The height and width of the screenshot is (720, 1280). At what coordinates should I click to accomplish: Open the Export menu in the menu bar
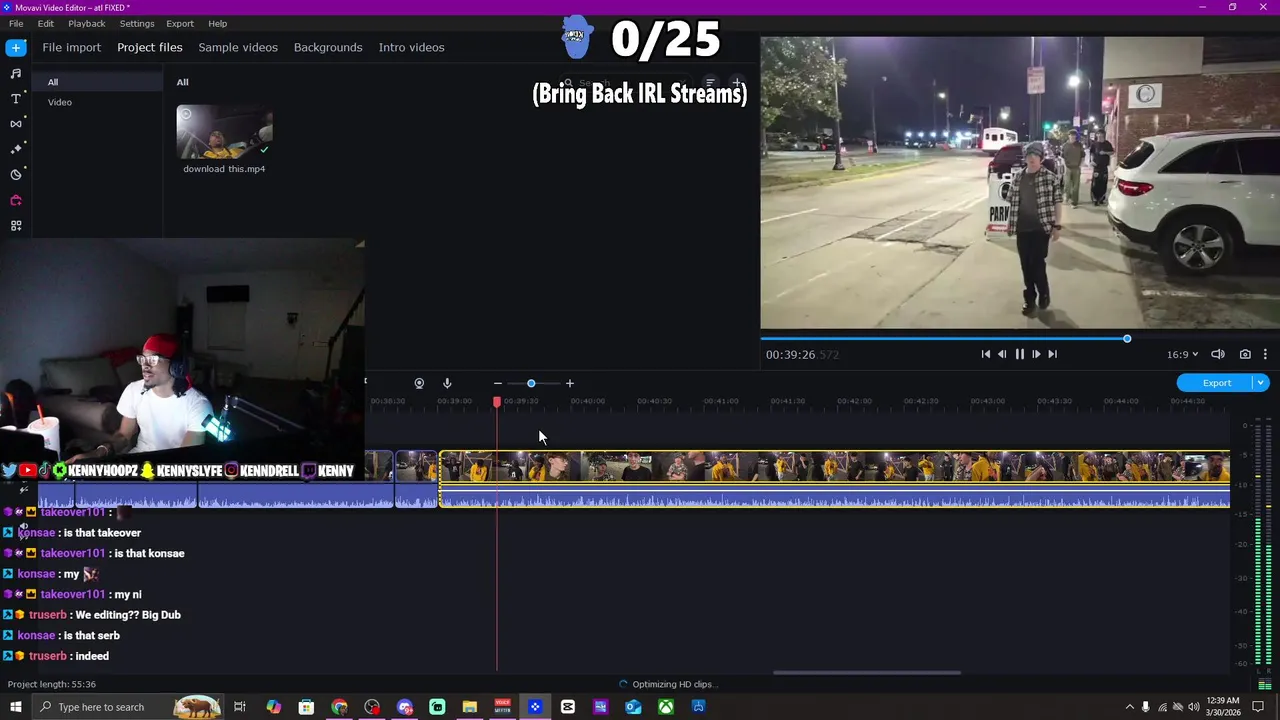point(180,23)
